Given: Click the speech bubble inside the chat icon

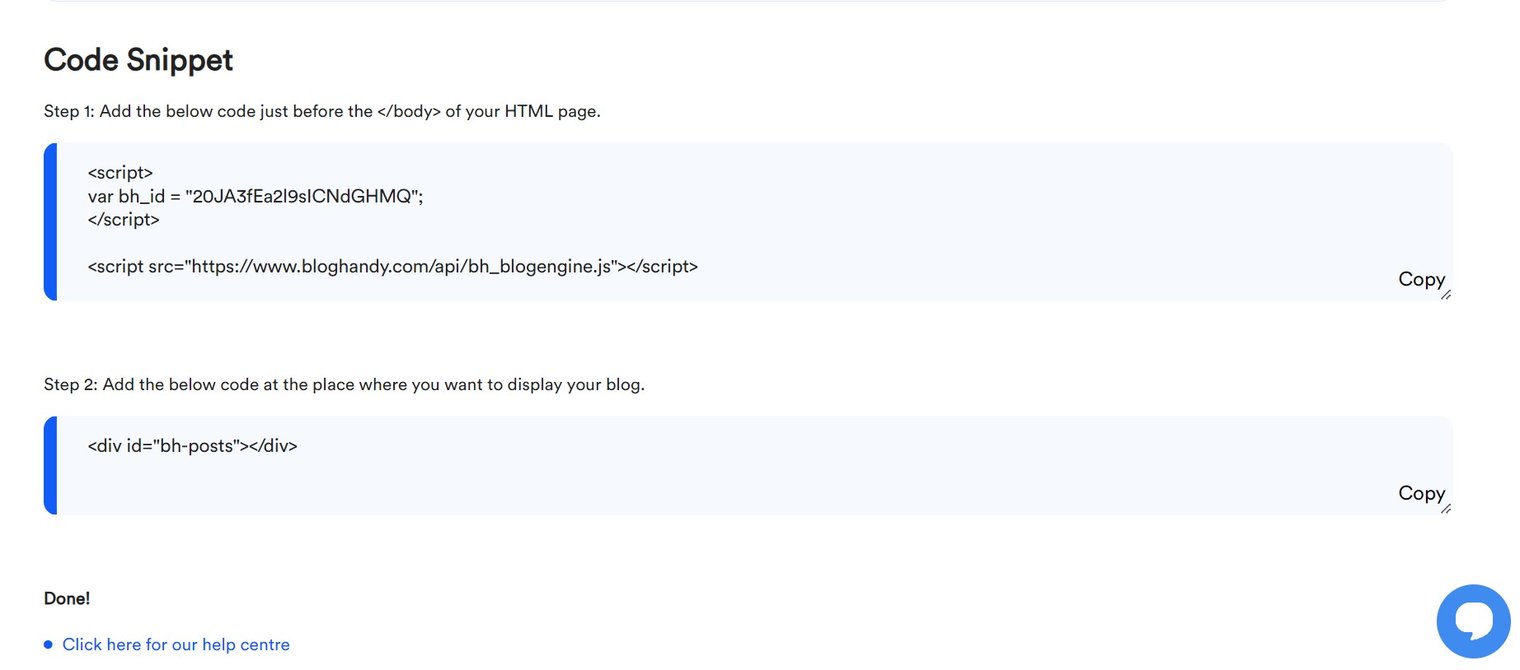Looking at the screenshot, I should 1473,618.
